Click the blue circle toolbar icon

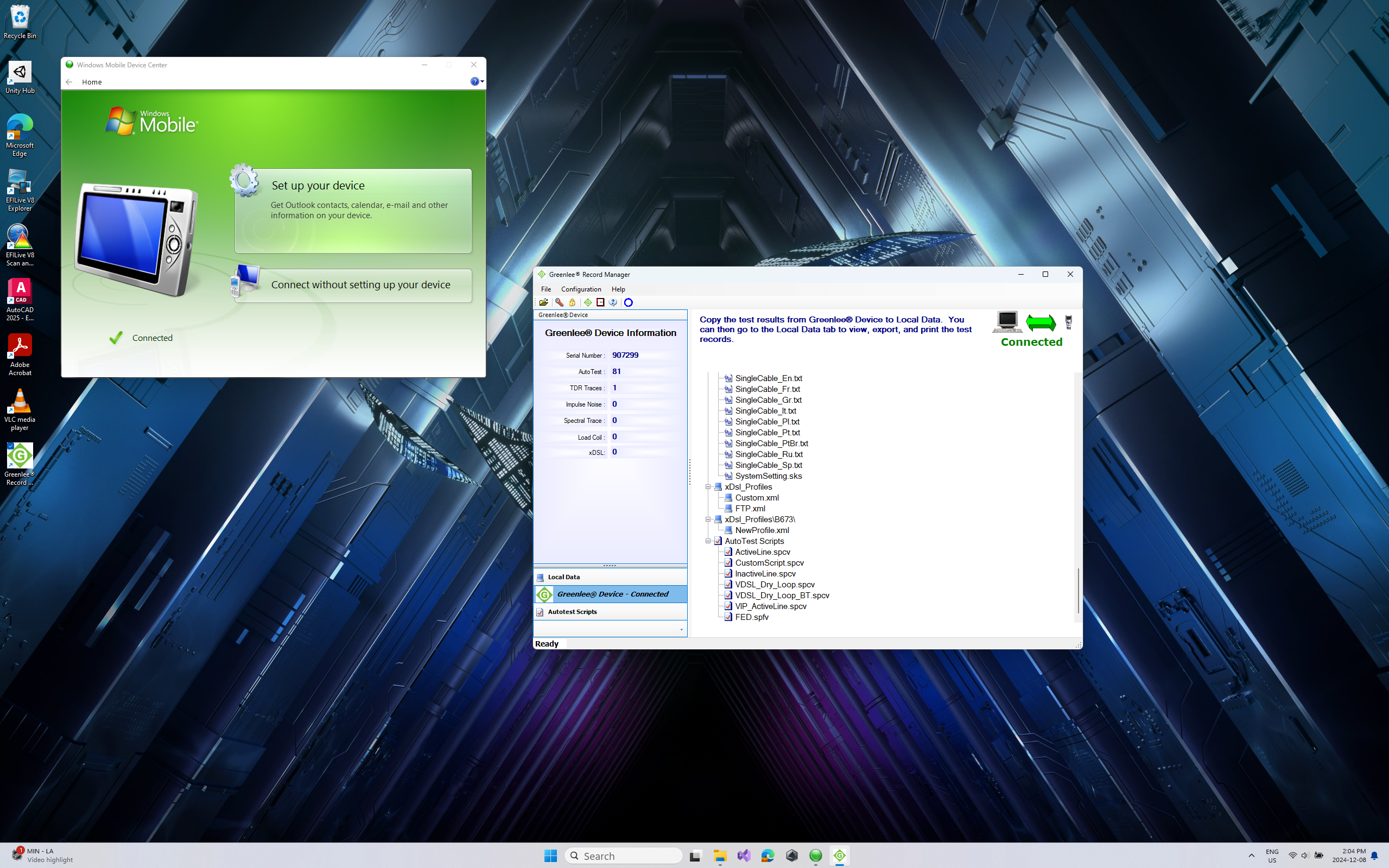(629, 302)
